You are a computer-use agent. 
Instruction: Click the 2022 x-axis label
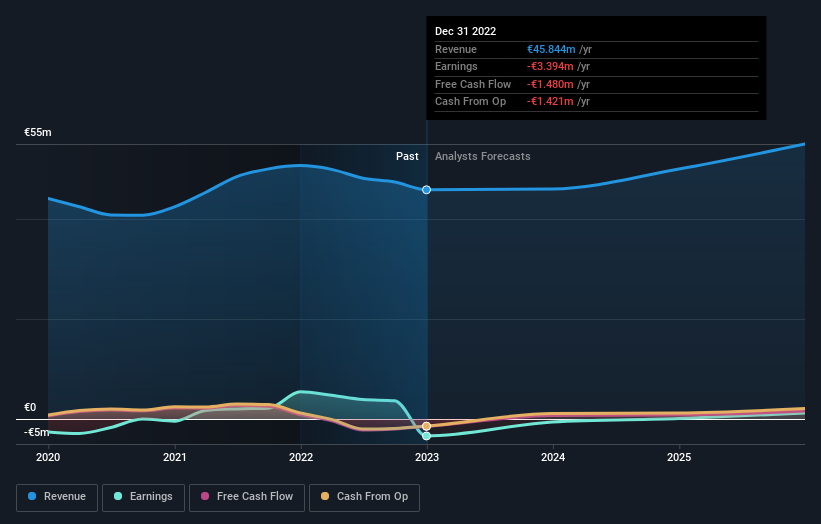coord(301,457)
